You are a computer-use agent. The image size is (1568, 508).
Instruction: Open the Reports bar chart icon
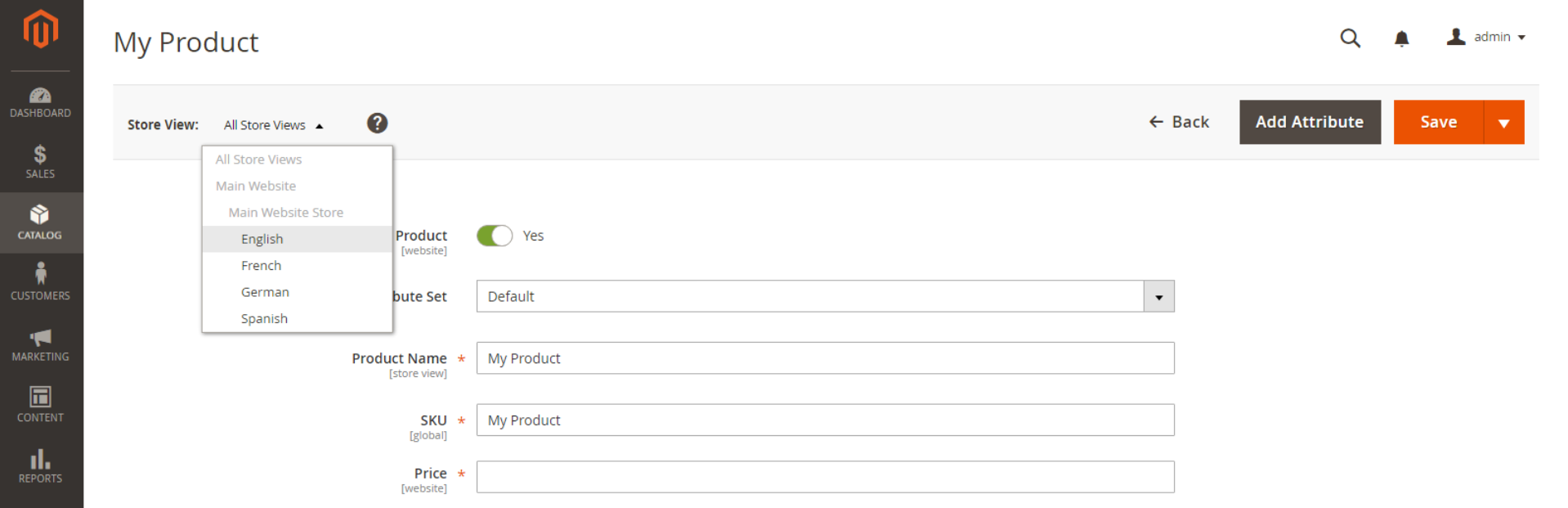pyautogui.click(x=40, y=459)
